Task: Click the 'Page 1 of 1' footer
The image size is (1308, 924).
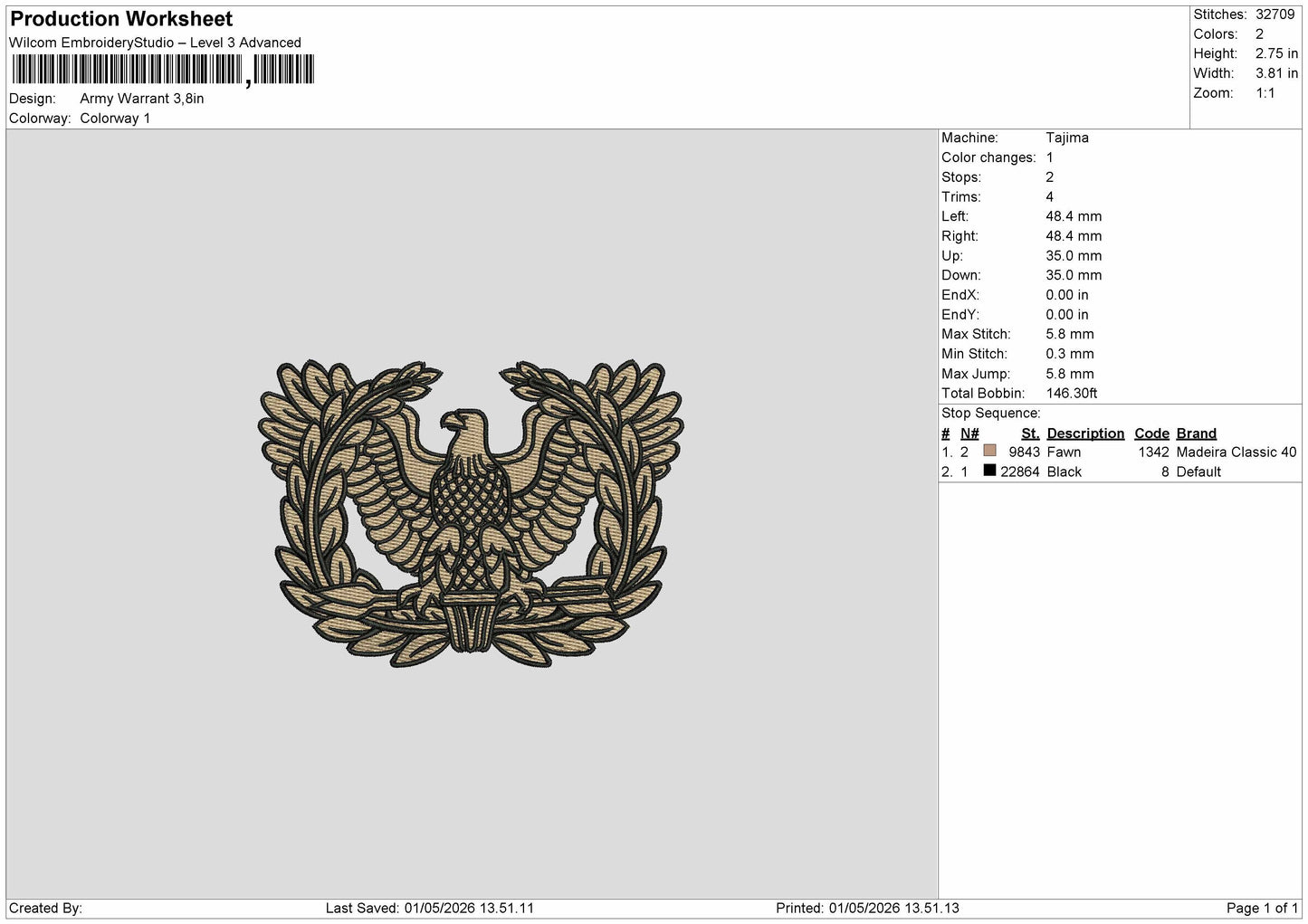Action: pos(1263,909)
